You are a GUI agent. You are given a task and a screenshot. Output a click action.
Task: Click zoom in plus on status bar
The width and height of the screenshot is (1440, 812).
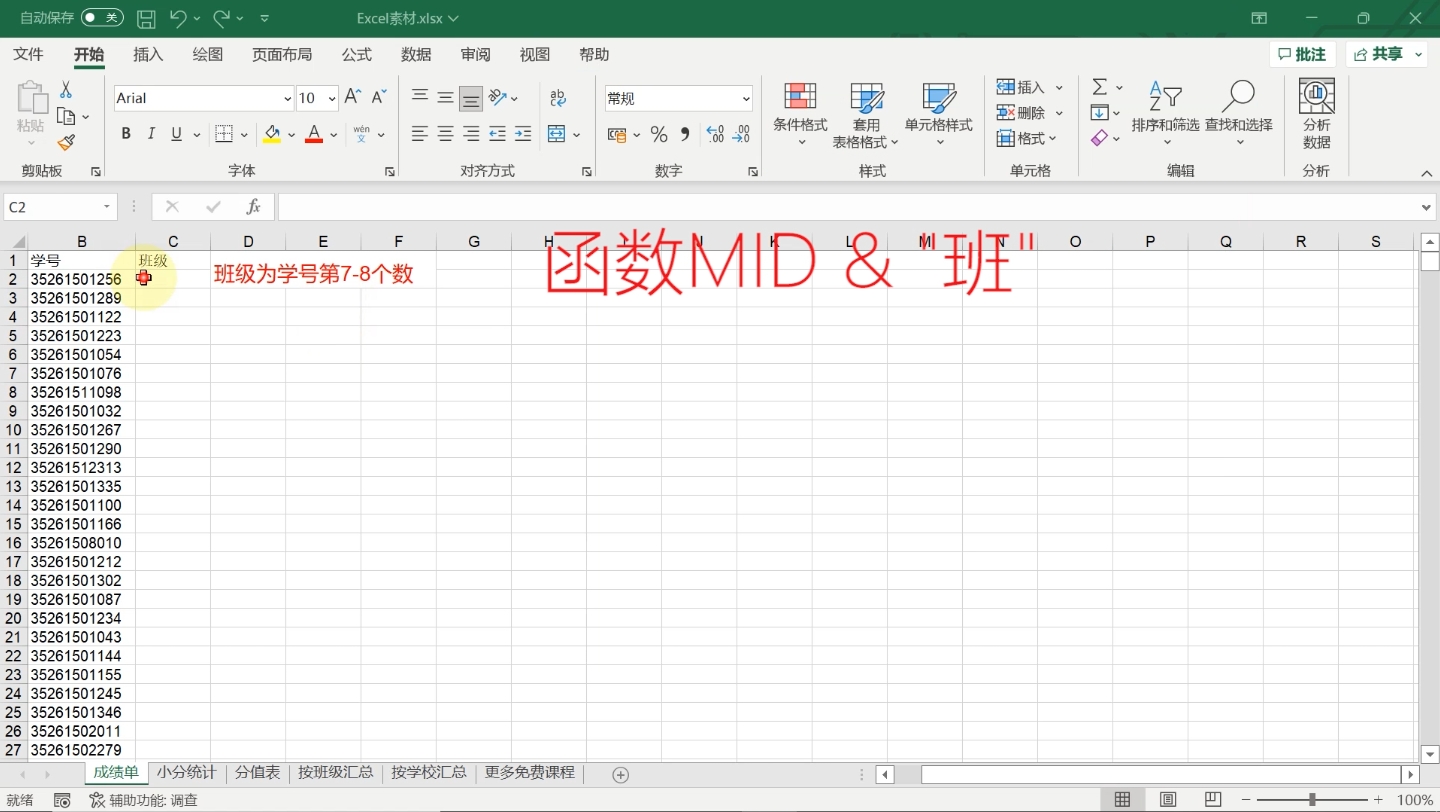1378,800
